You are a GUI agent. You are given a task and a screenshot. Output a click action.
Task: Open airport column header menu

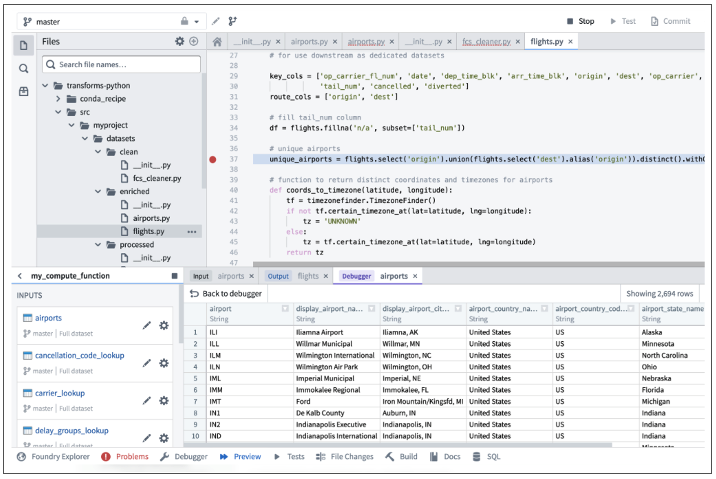(x=285, y=309)
